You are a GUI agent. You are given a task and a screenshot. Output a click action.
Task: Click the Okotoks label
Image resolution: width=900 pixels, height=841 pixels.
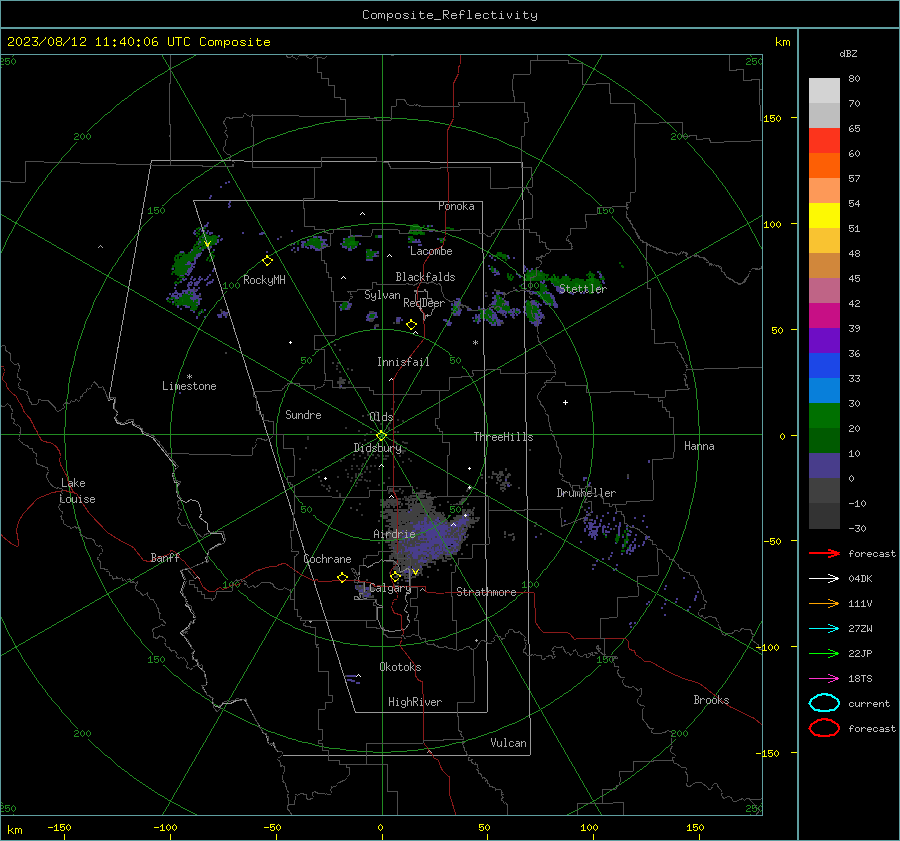coord(400,667)
